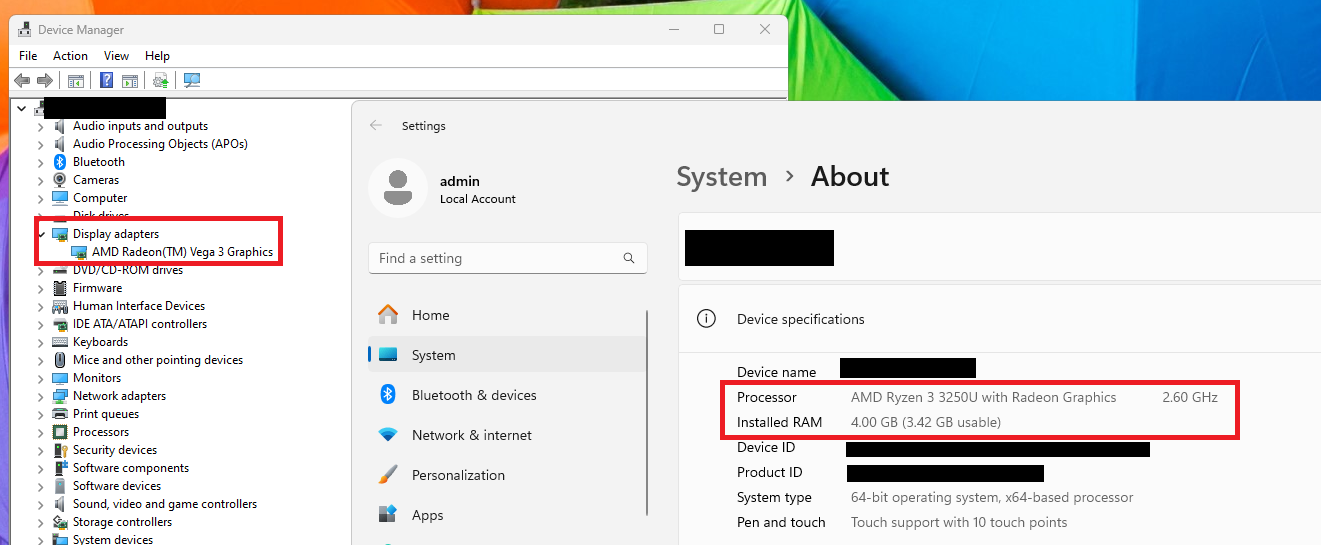Click the System breadcrumb link
The width and height of the screenshot is (1321, 545).
[x=721, y=177]
